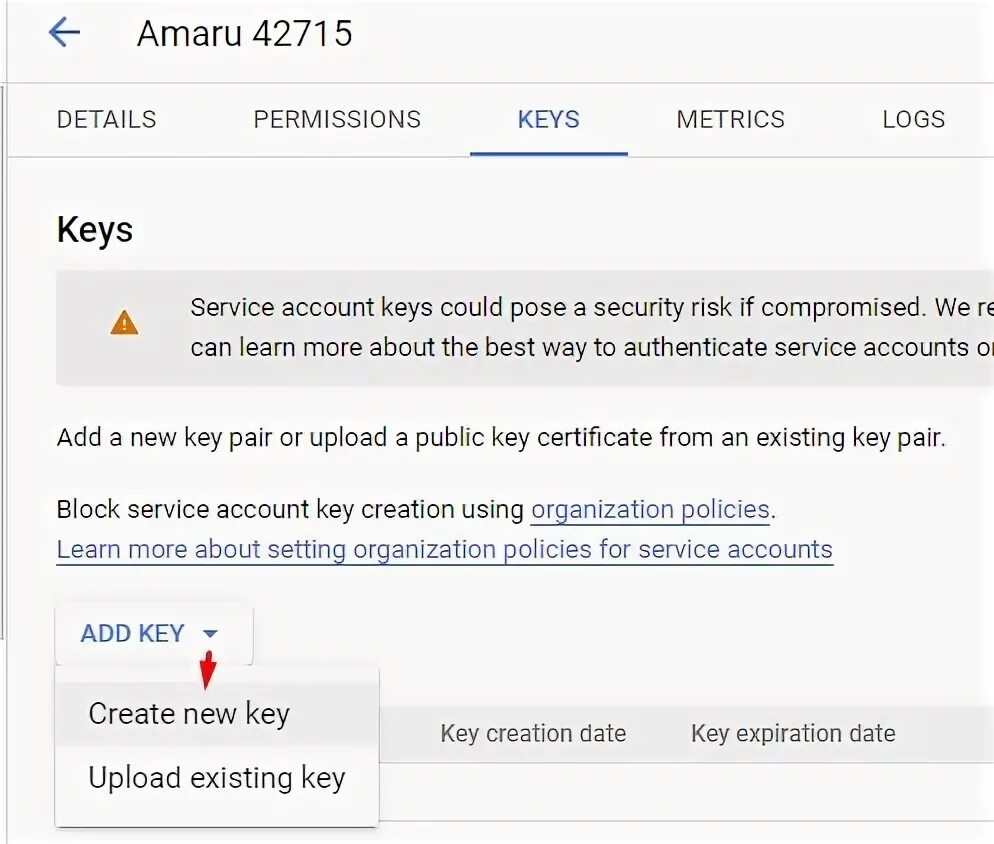Select the KEYS tab

point(548,120)
